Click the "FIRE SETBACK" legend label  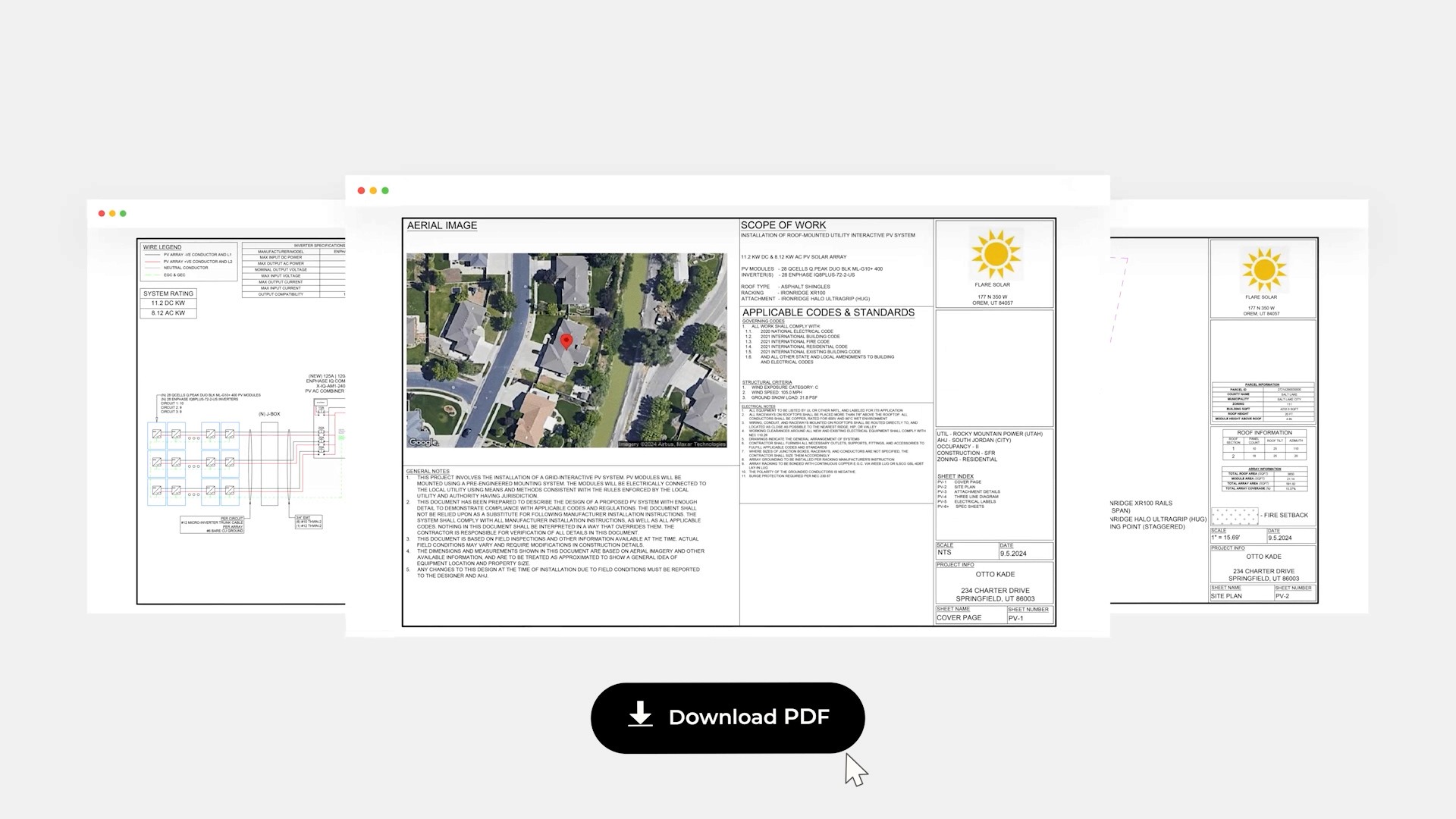(x=1285, y=515)
